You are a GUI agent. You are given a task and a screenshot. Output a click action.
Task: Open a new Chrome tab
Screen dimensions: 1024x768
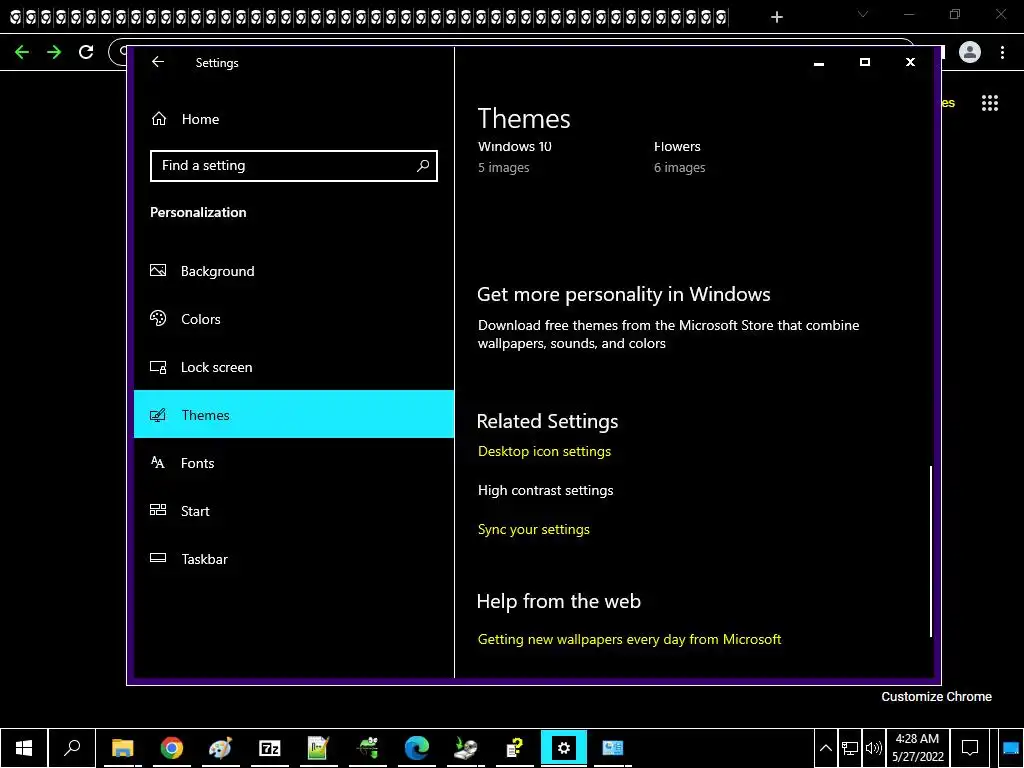[776, 17]
